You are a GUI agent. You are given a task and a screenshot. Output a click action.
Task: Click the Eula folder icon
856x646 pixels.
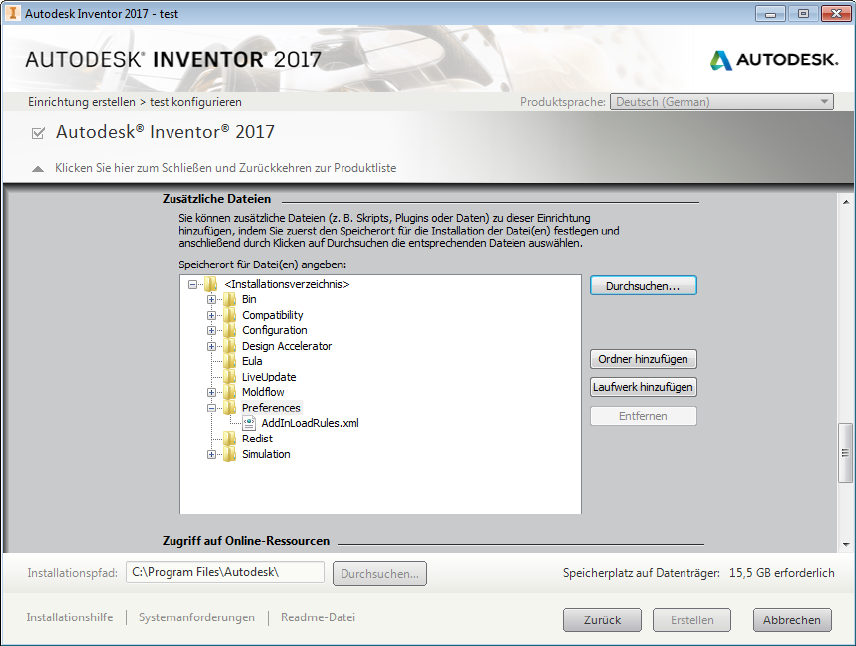(229, 361)
